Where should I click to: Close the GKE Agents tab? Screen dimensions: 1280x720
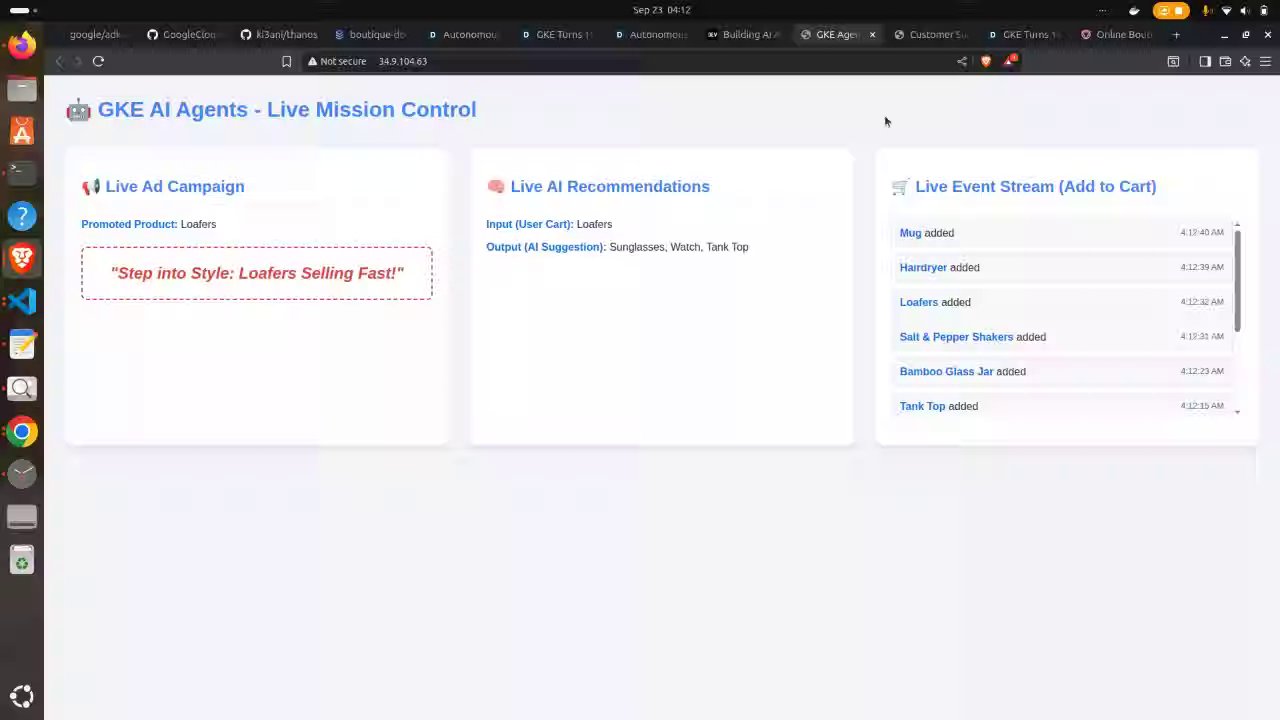click(872, 34)
